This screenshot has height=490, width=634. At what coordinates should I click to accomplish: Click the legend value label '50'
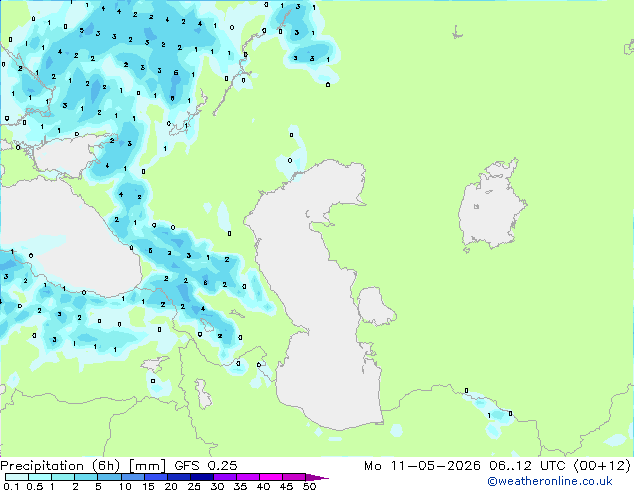pyautogui.click(x=309, y=486)
